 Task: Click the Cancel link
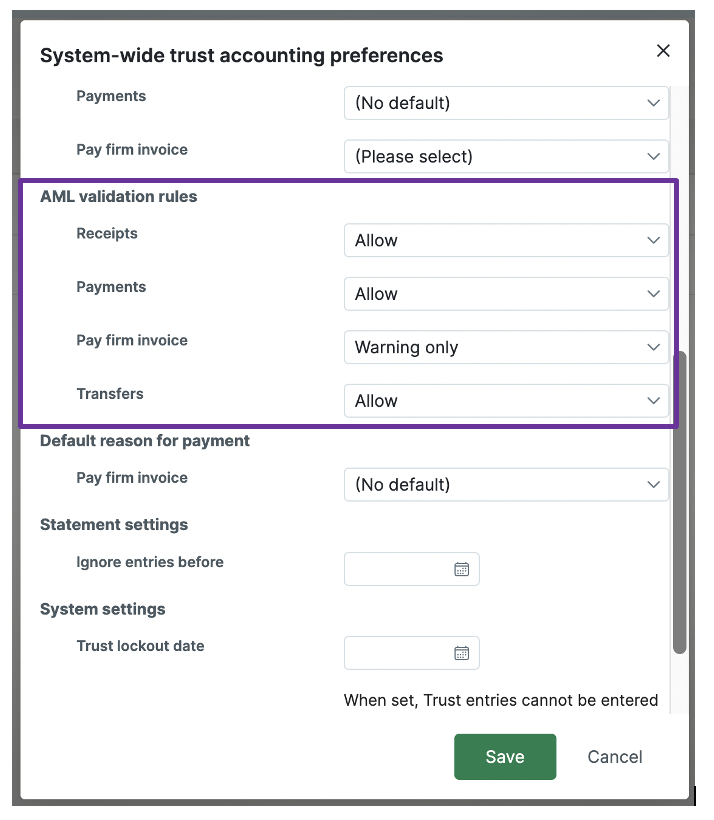point(614,757)
